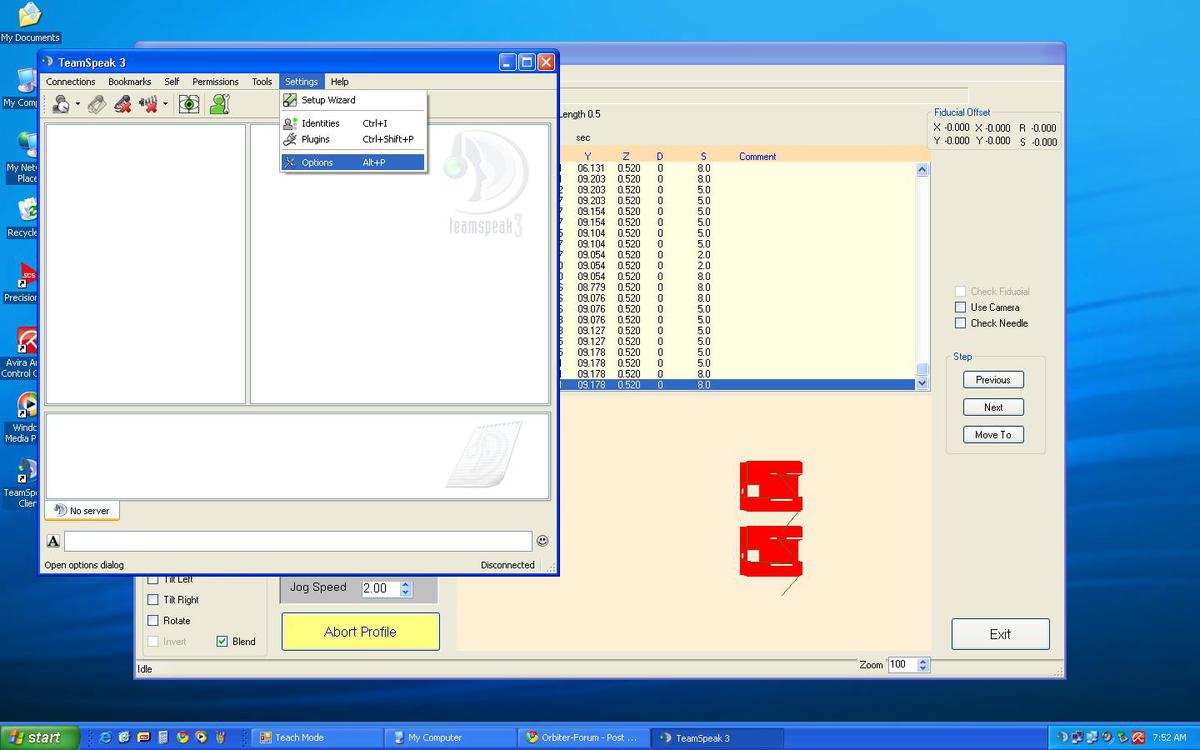Click the red-X microphone mute toolbar icon
This screenshot has width=1200, height=750.
[x=123, y=104]
